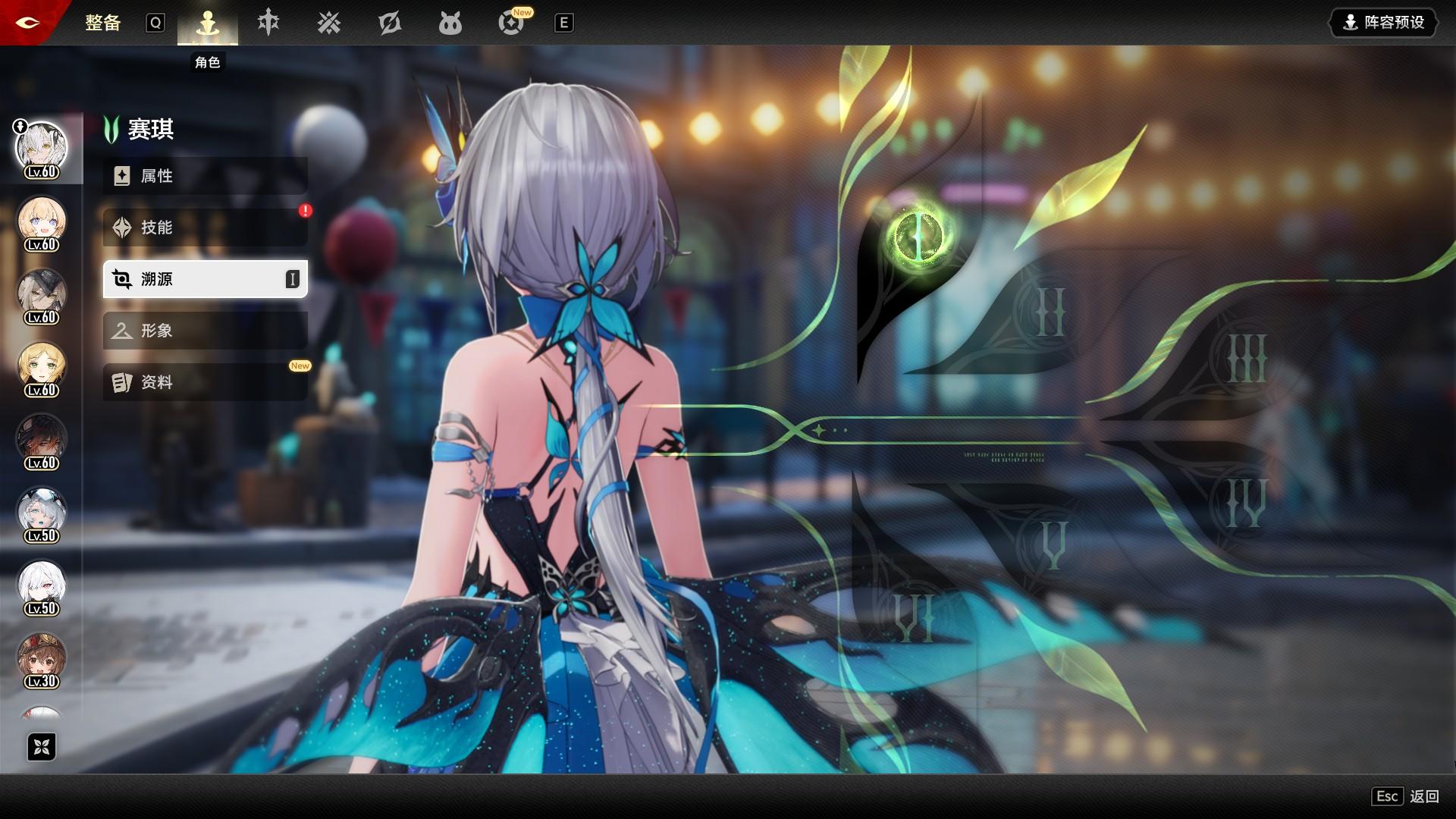This screenshot has height=819, width=1456.
Task: Open the 资料 profile menu item
Action: click(205, 382)
